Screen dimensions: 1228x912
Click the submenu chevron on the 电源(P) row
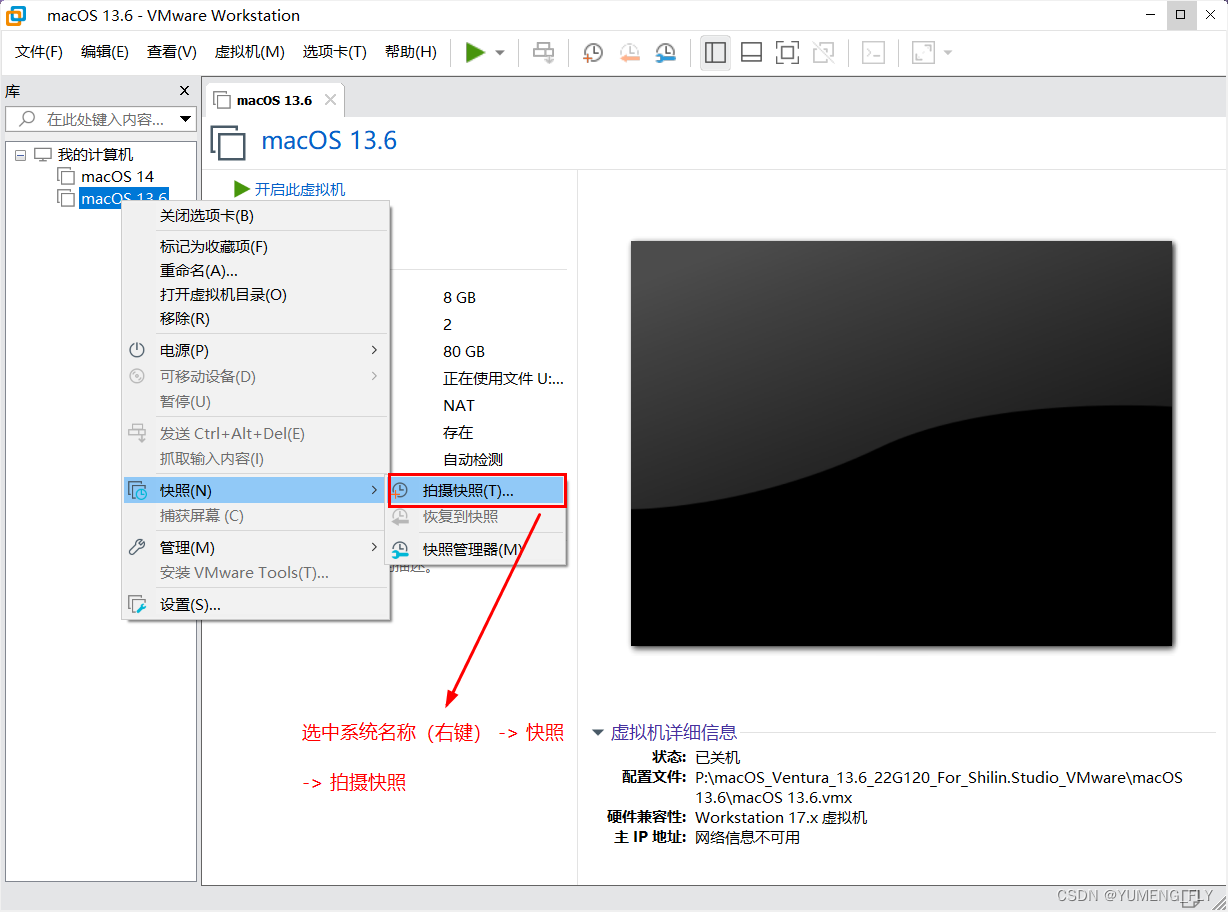[x=375, y=350]
